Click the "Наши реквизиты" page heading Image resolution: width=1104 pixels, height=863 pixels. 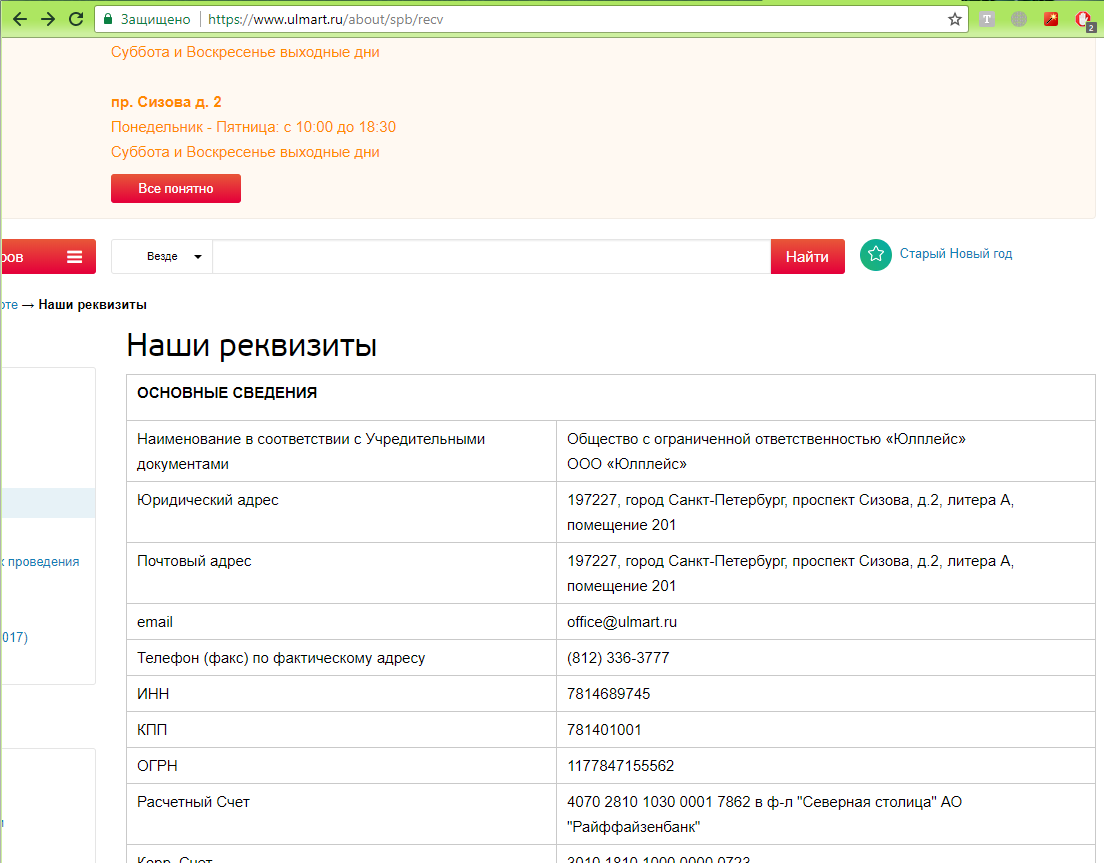click(251, 346)
